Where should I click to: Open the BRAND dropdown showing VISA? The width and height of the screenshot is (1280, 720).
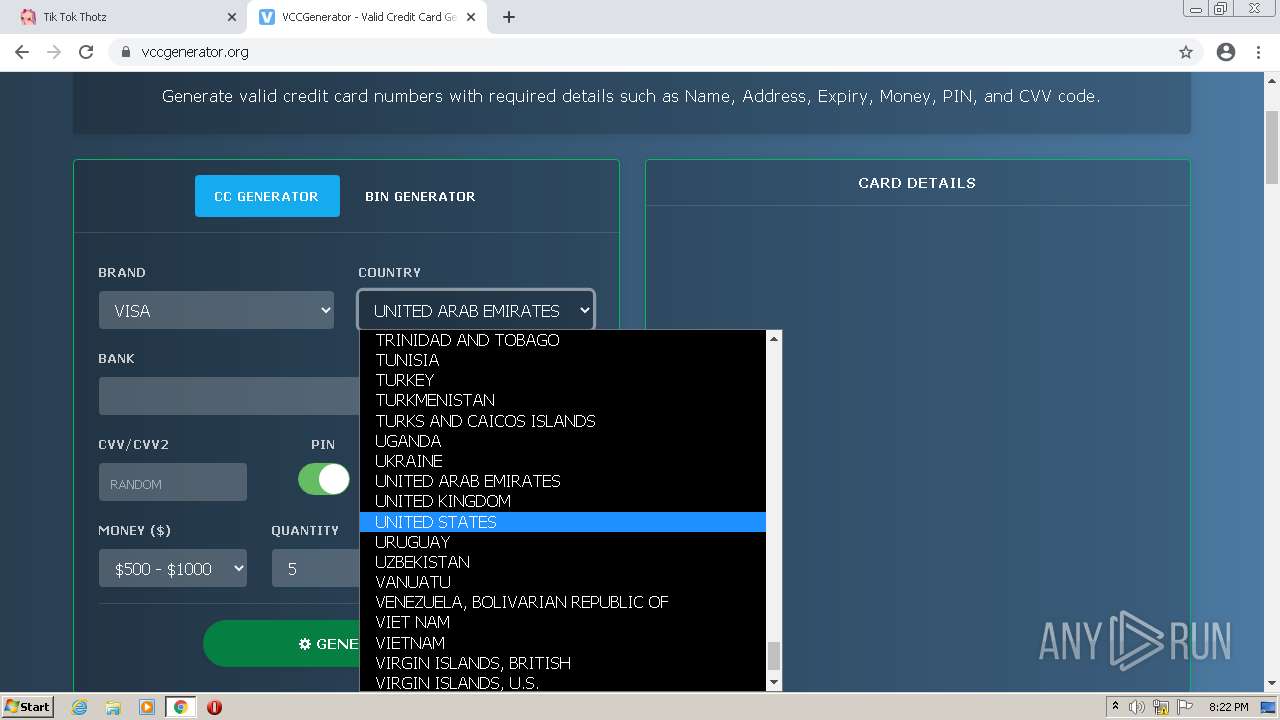tap(216, 311)
